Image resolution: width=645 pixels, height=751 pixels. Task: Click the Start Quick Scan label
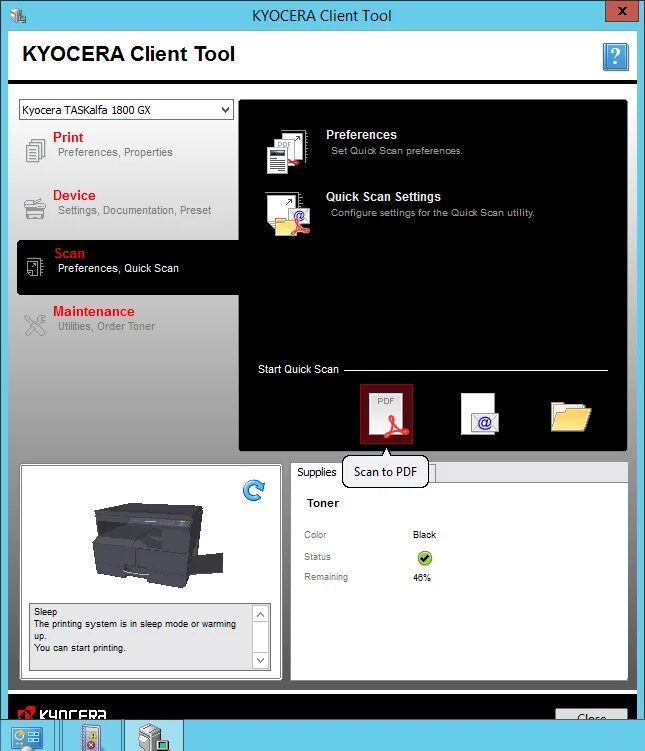298,369
